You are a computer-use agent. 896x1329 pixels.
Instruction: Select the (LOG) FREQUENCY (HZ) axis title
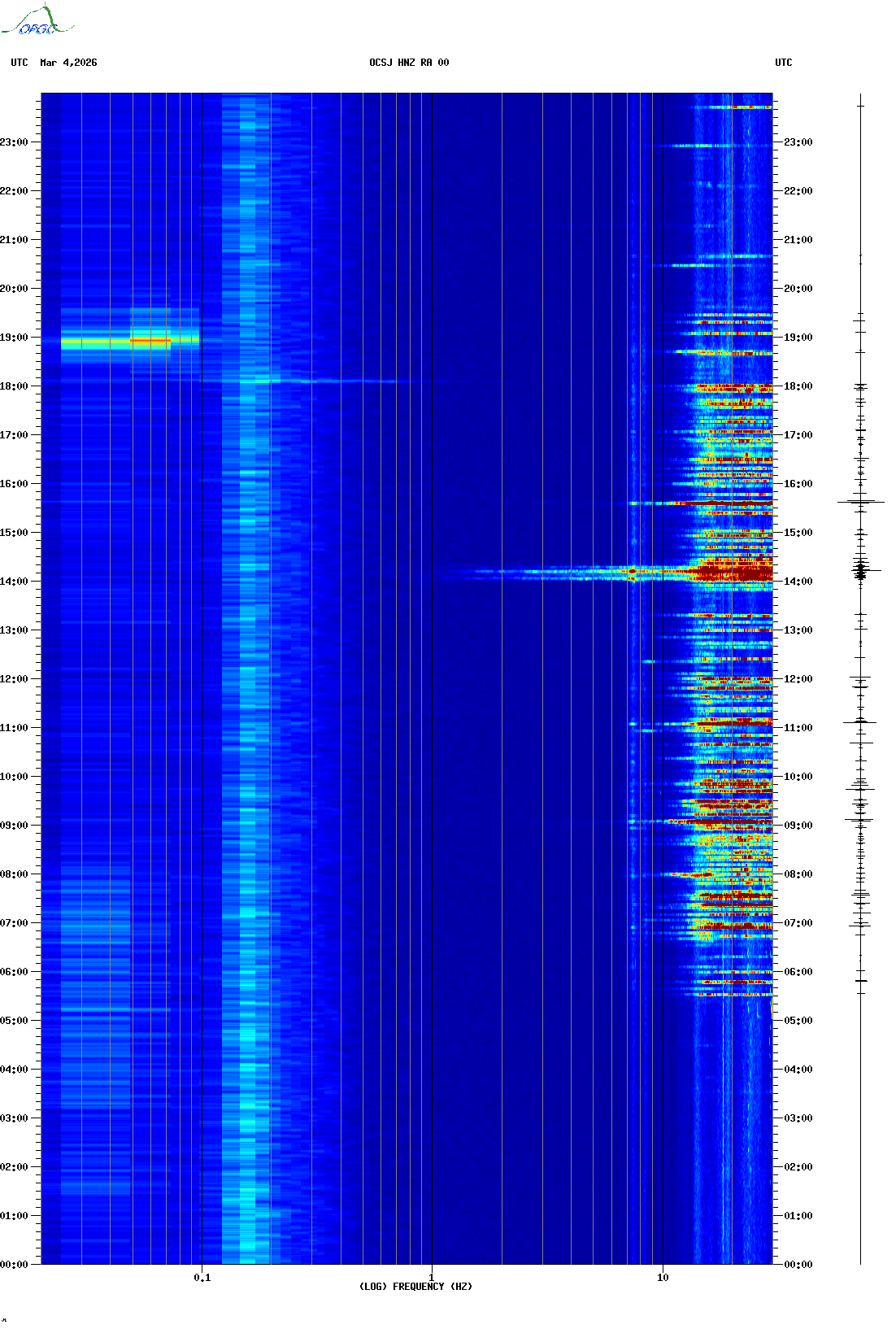point(415,1287)
